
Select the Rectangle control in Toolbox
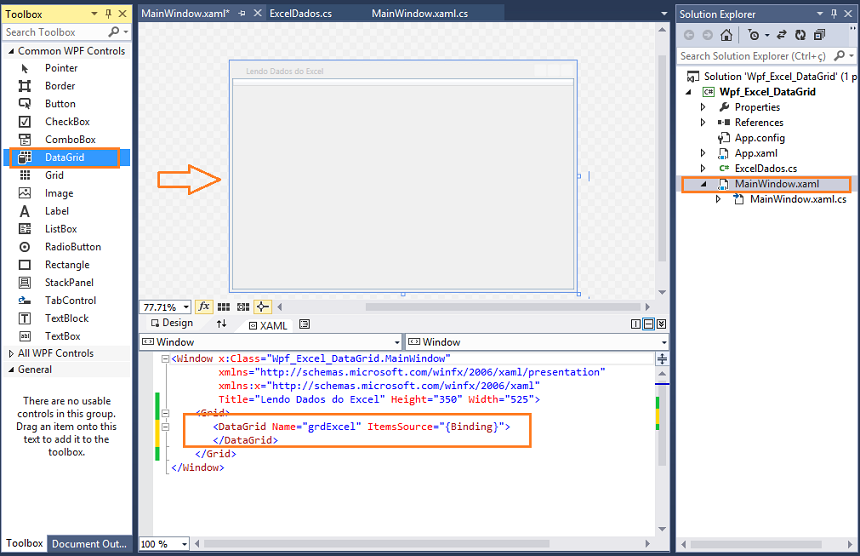pyautogui.click(x=67, y=265)
